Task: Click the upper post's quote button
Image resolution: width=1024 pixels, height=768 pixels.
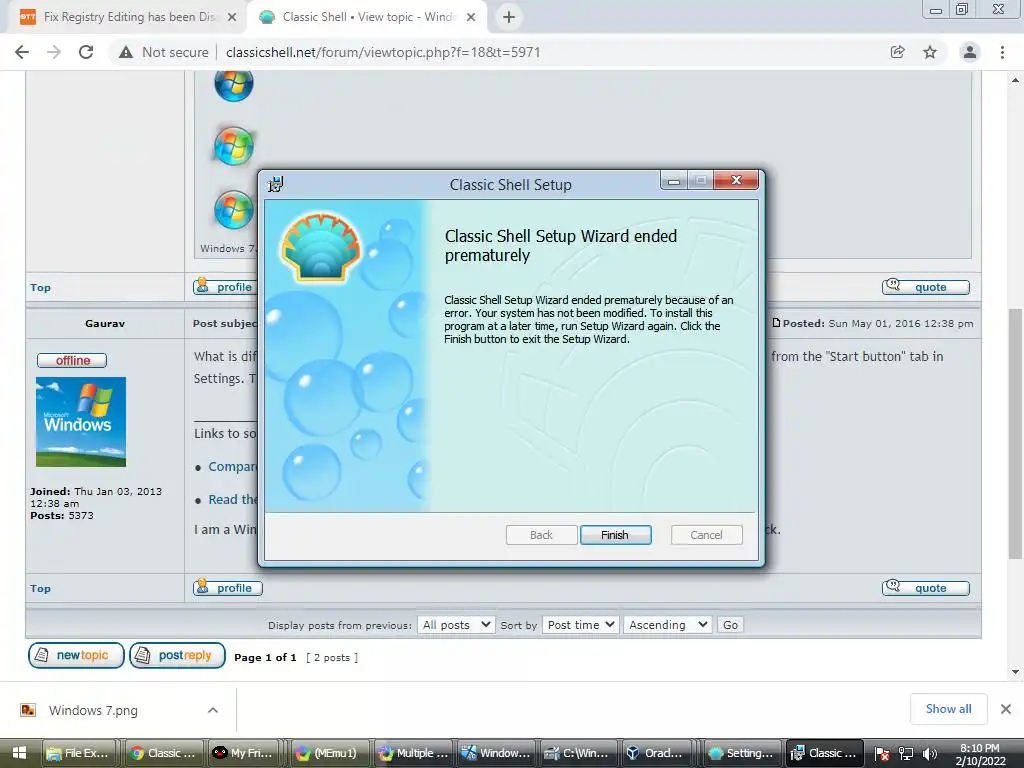Action: 925,287
